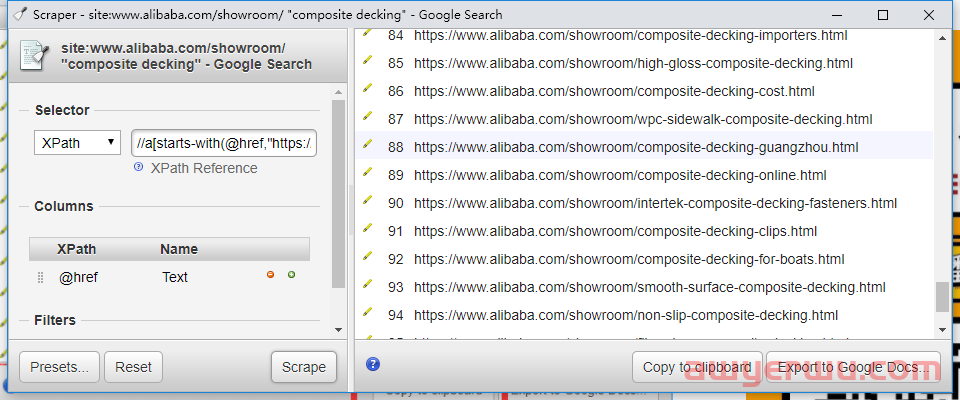Select the wpc-sidewalk-composite-decking.html result

point(643,119)
